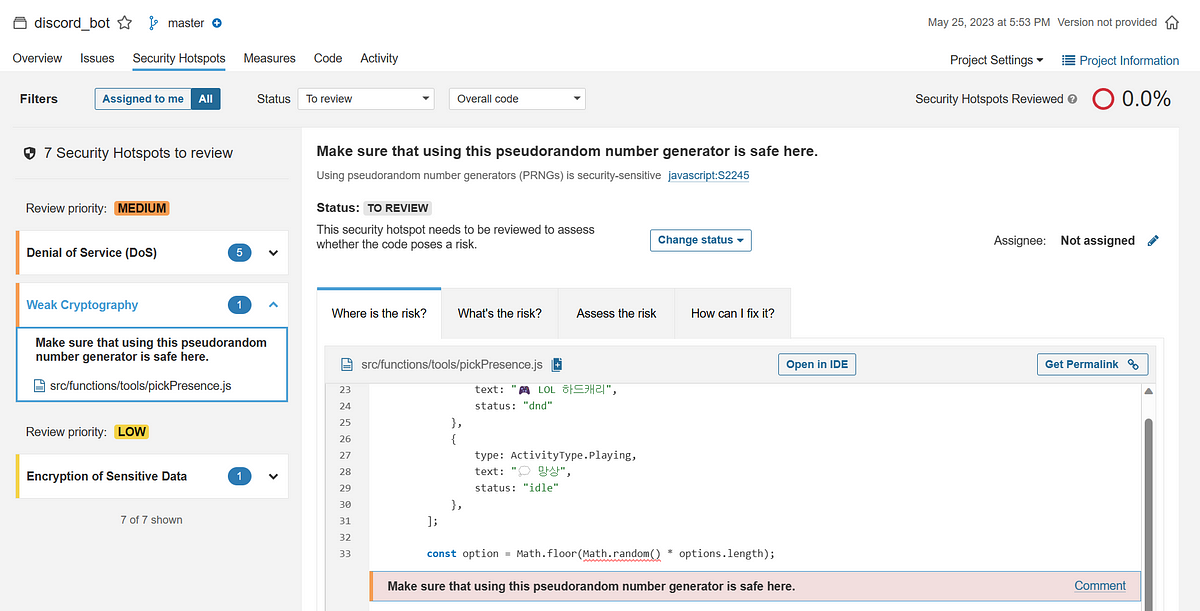
Task: Star the discord_bot project
Action: tap(125, 21)
